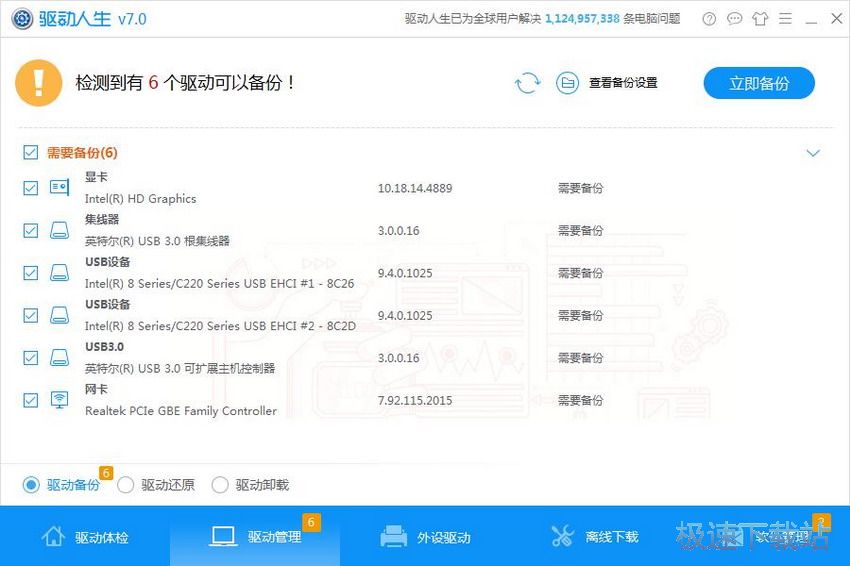The image size is (850, 566).
Task: Uncheck the Intel(R) HD Graphics checkbox
Action: 31,188
